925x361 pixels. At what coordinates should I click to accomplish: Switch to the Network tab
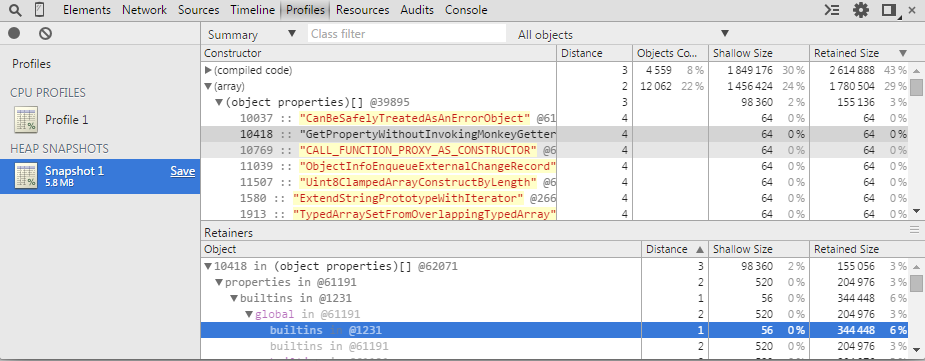coord(145,10)
